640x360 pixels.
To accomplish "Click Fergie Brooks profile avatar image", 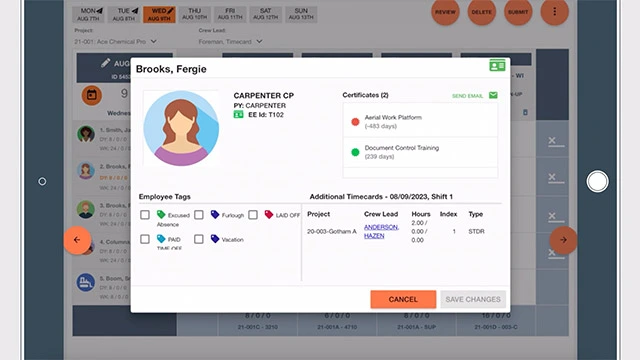I will pos(181,128).
